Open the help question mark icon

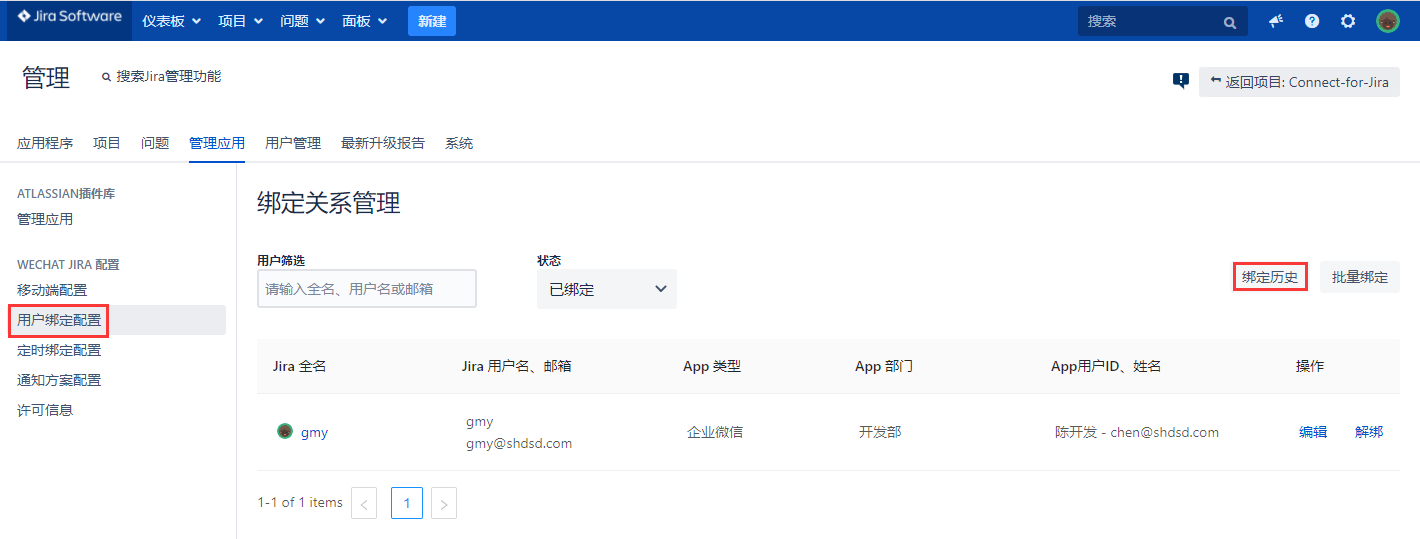1312,21
